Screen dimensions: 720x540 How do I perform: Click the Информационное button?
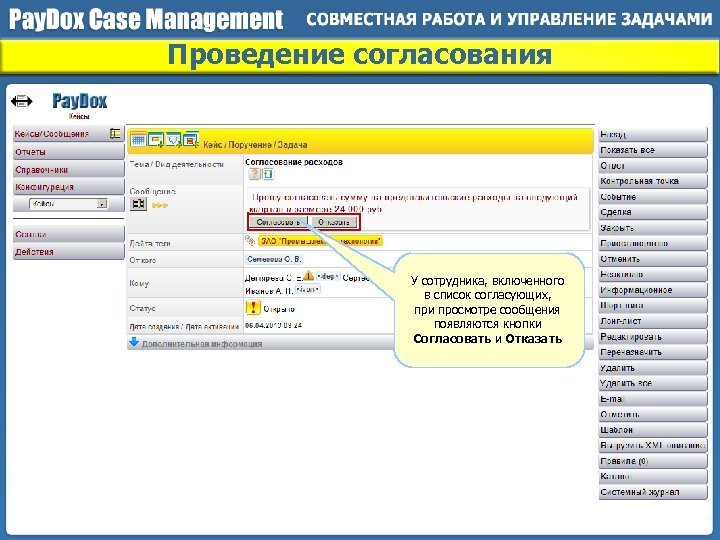[x=652, y=290]
